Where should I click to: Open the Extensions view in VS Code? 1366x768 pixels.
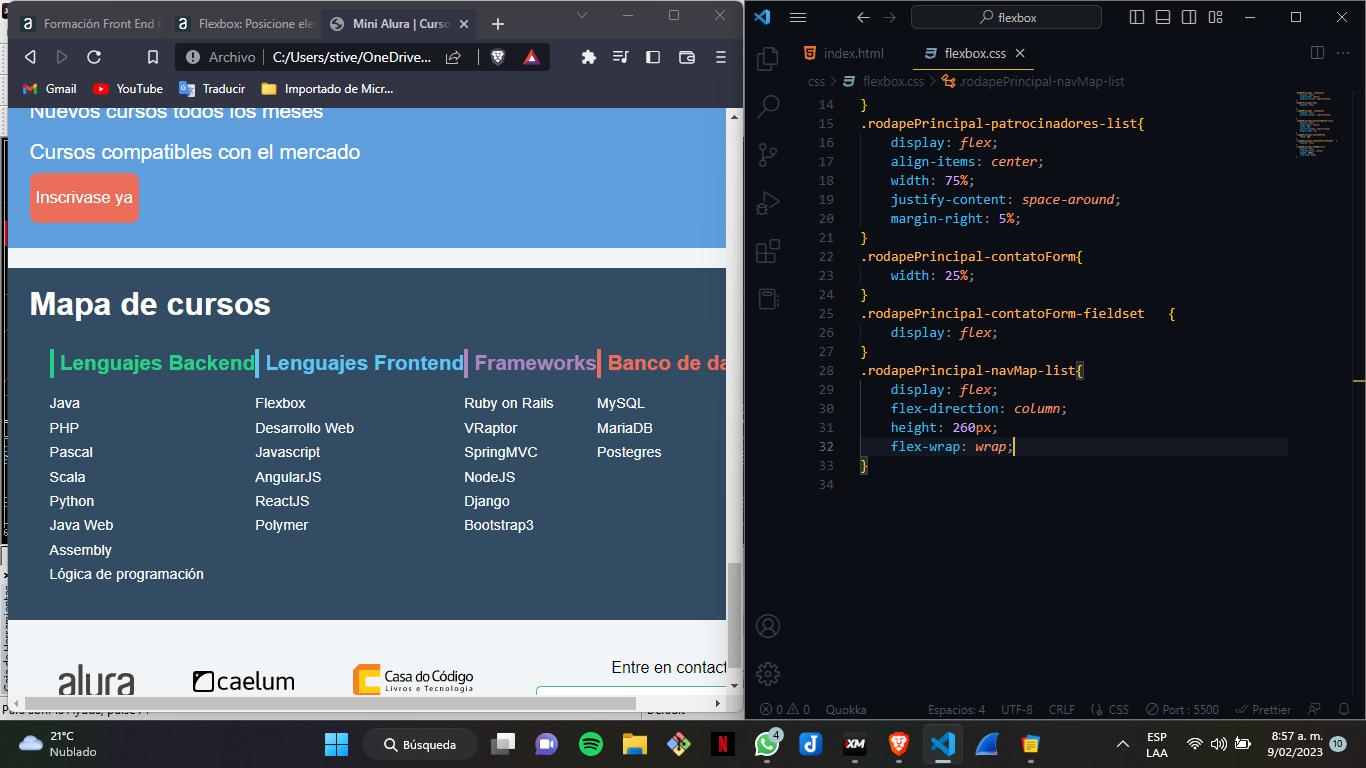768,251
